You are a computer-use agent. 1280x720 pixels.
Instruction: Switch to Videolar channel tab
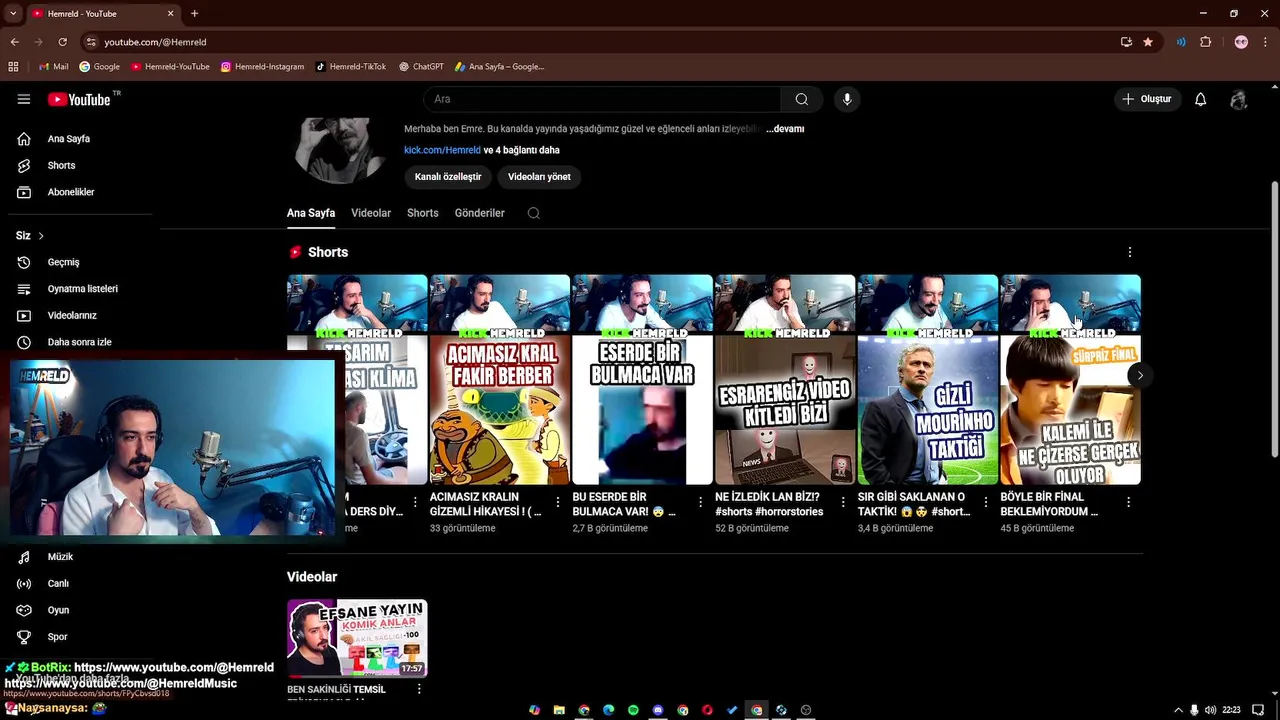(371, 213)
